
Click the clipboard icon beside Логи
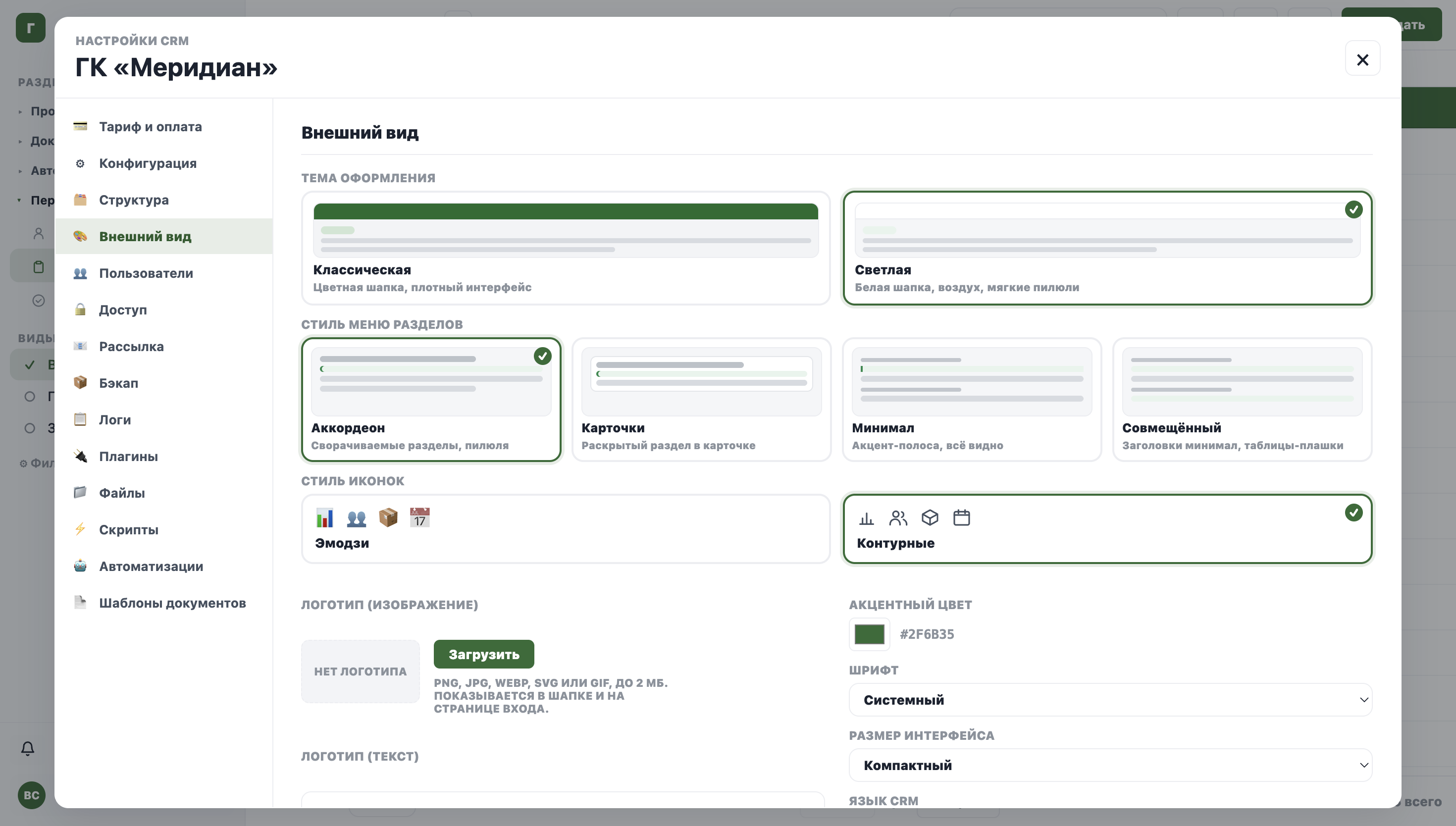pos(80,419)
